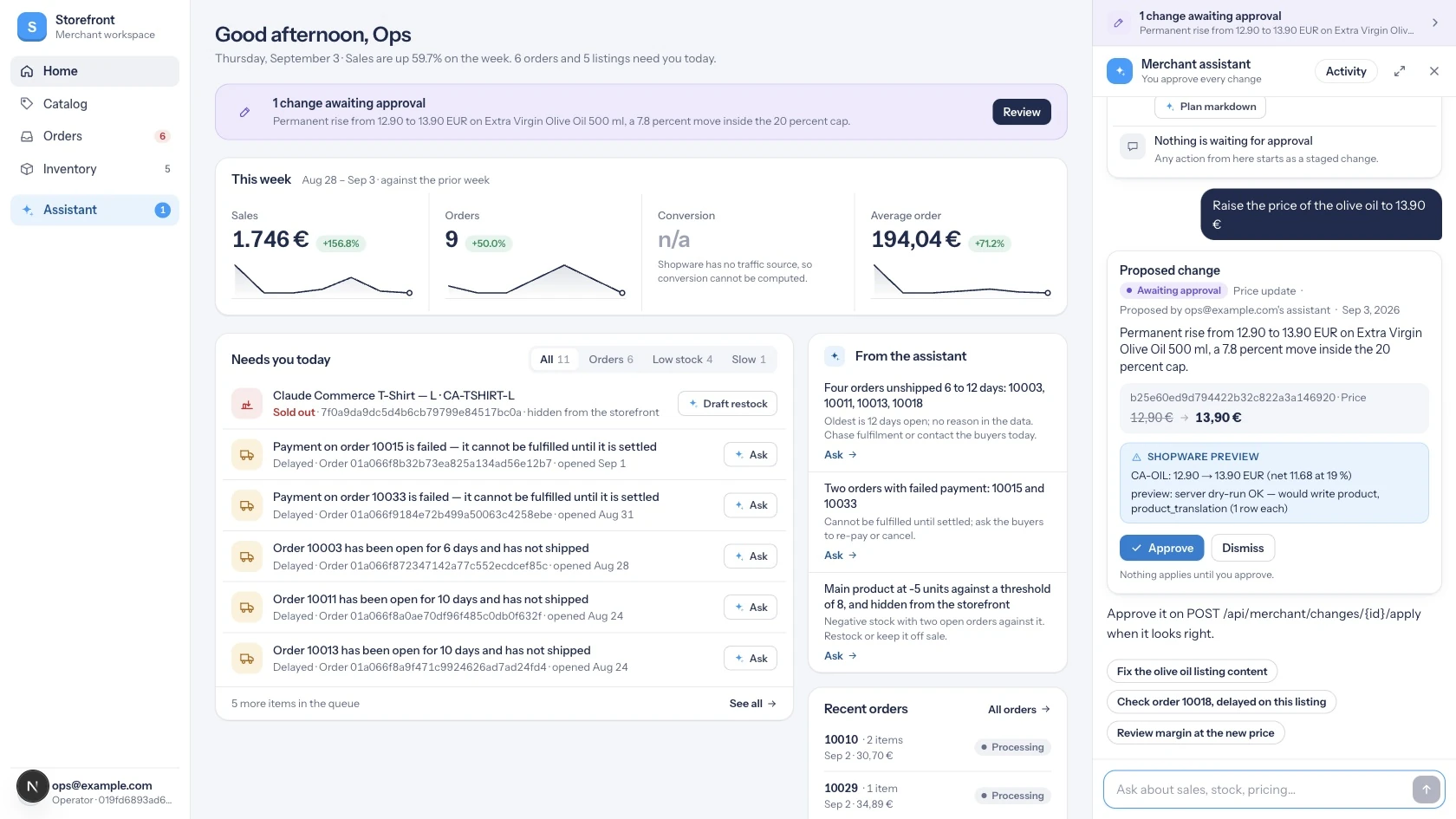Open Catalog in the sidebar
This screenshot has height=819, width=1456.
94,104
